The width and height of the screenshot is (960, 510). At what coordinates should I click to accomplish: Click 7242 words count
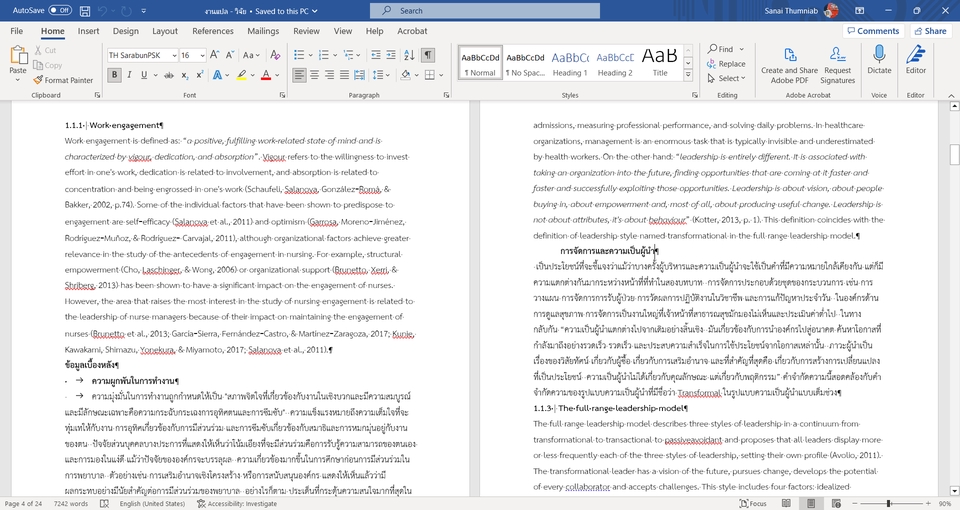tap(70, 503)
